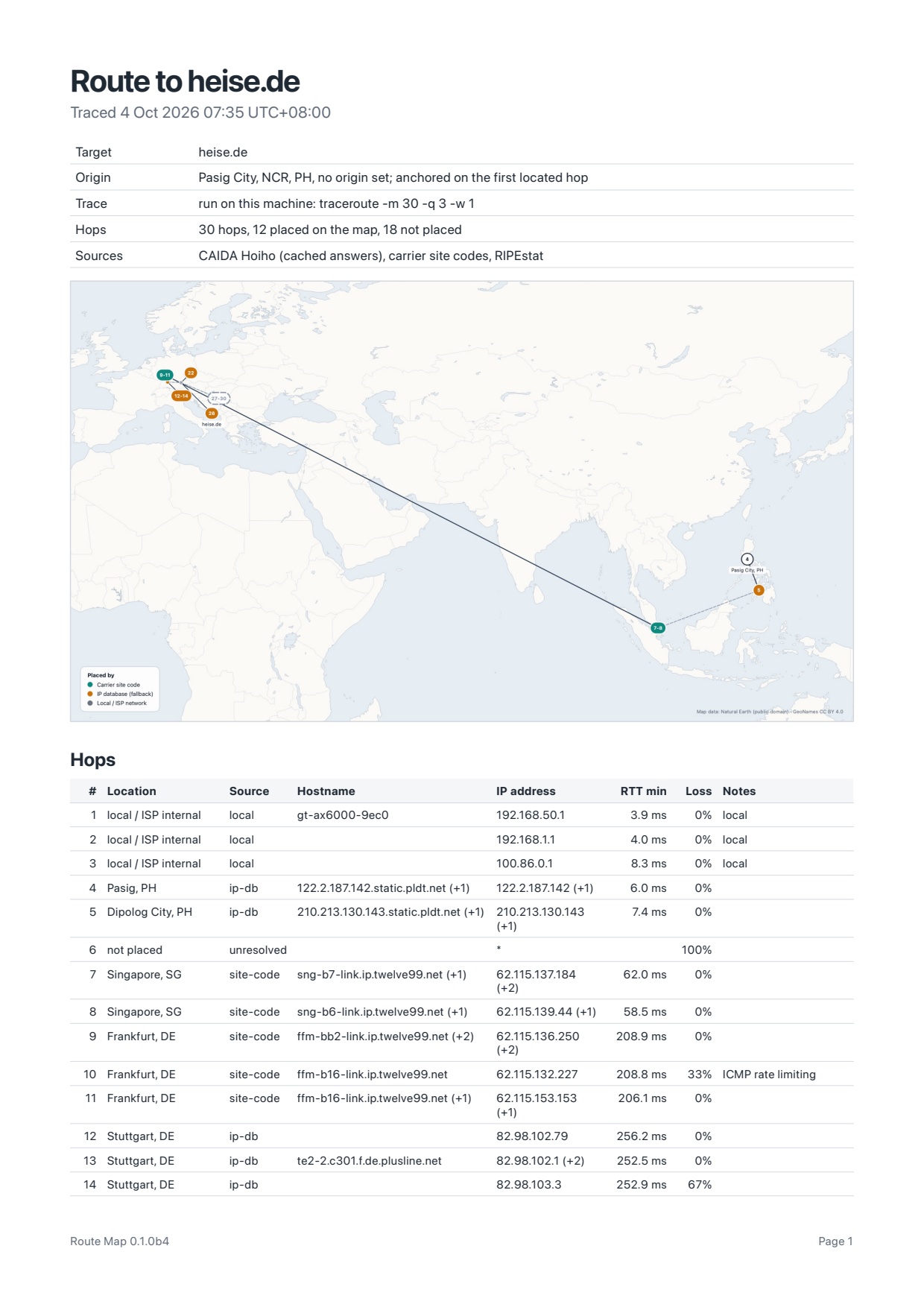
Task: Click the 33% loss value in hop 10
Action: [x=700, y=1075]
